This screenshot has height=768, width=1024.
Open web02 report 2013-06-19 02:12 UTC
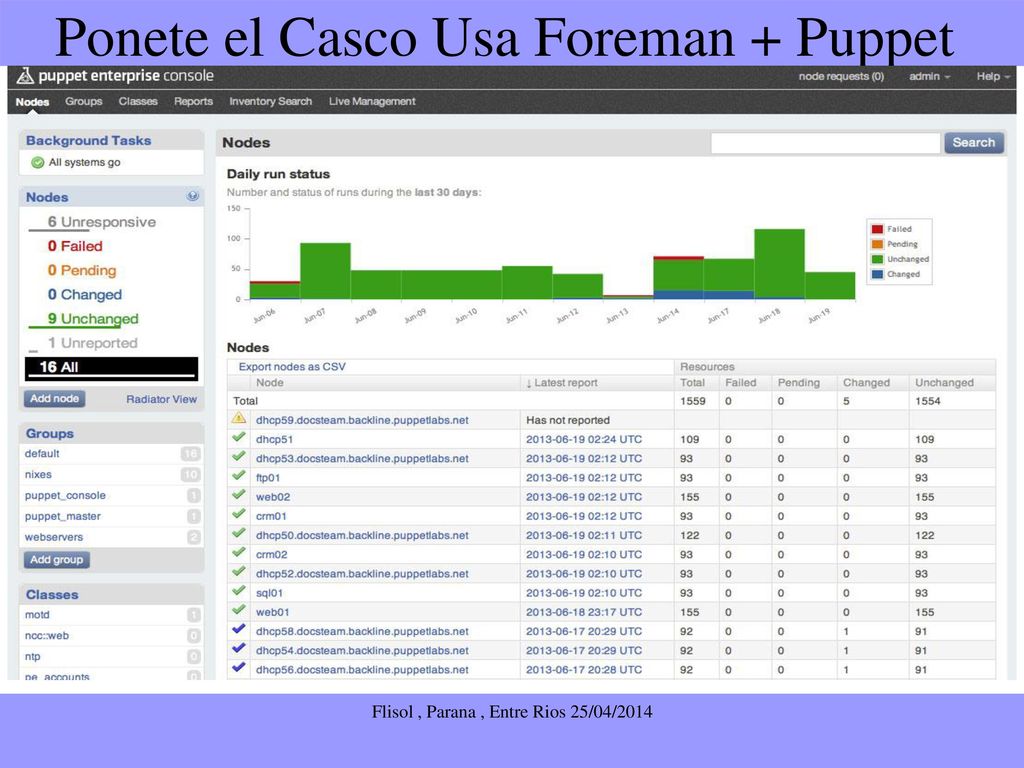[584, 497]
